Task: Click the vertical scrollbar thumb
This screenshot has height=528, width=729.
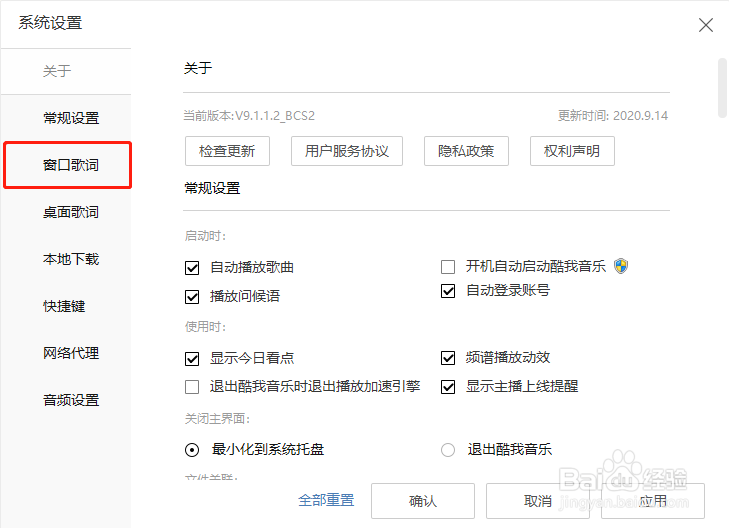Action: pos(722,88)
